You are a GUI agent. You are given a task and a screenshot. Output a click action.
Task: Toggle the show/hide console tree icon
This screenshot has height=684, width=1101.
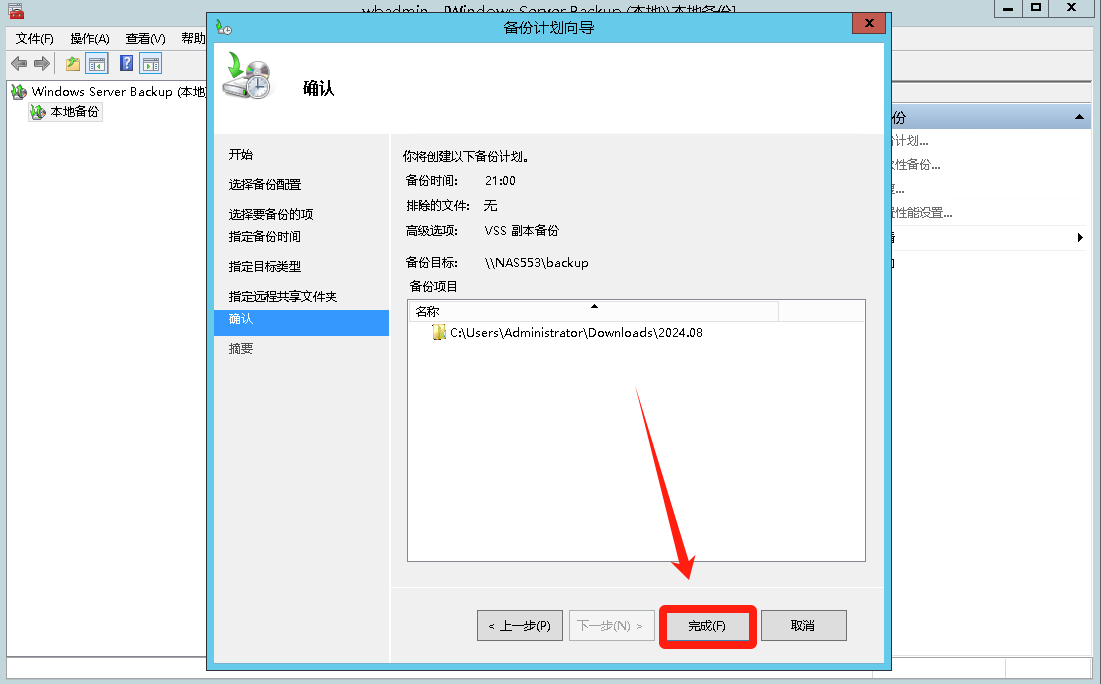click(97, 64)
